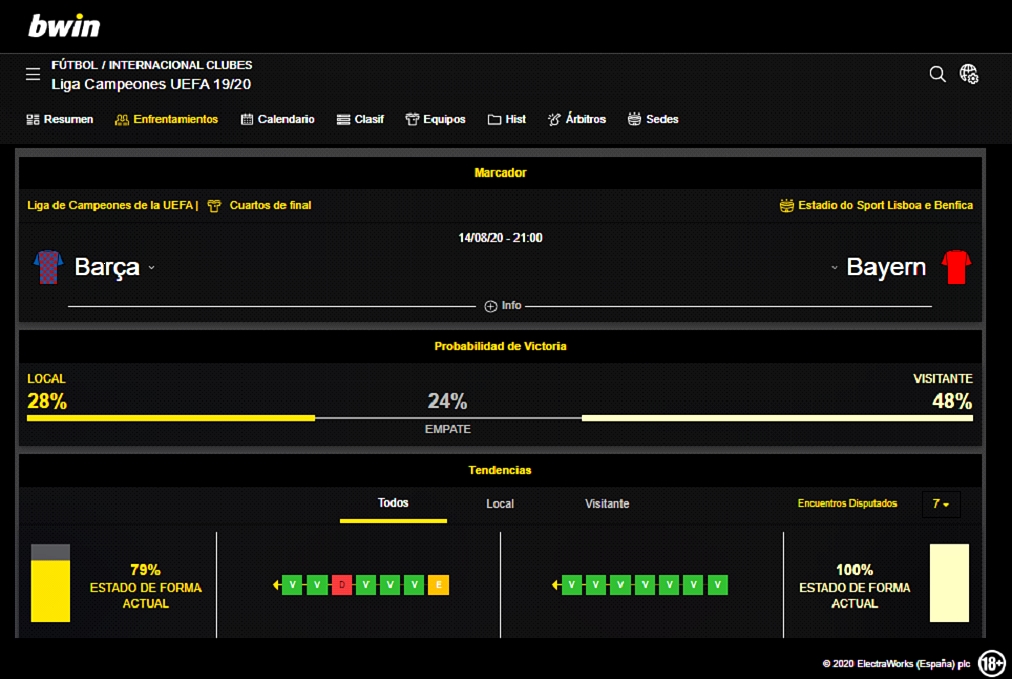The height and width of the screenshot is (679, 1012).
Task: Click the 28% local probability
Action: (47, 401)
